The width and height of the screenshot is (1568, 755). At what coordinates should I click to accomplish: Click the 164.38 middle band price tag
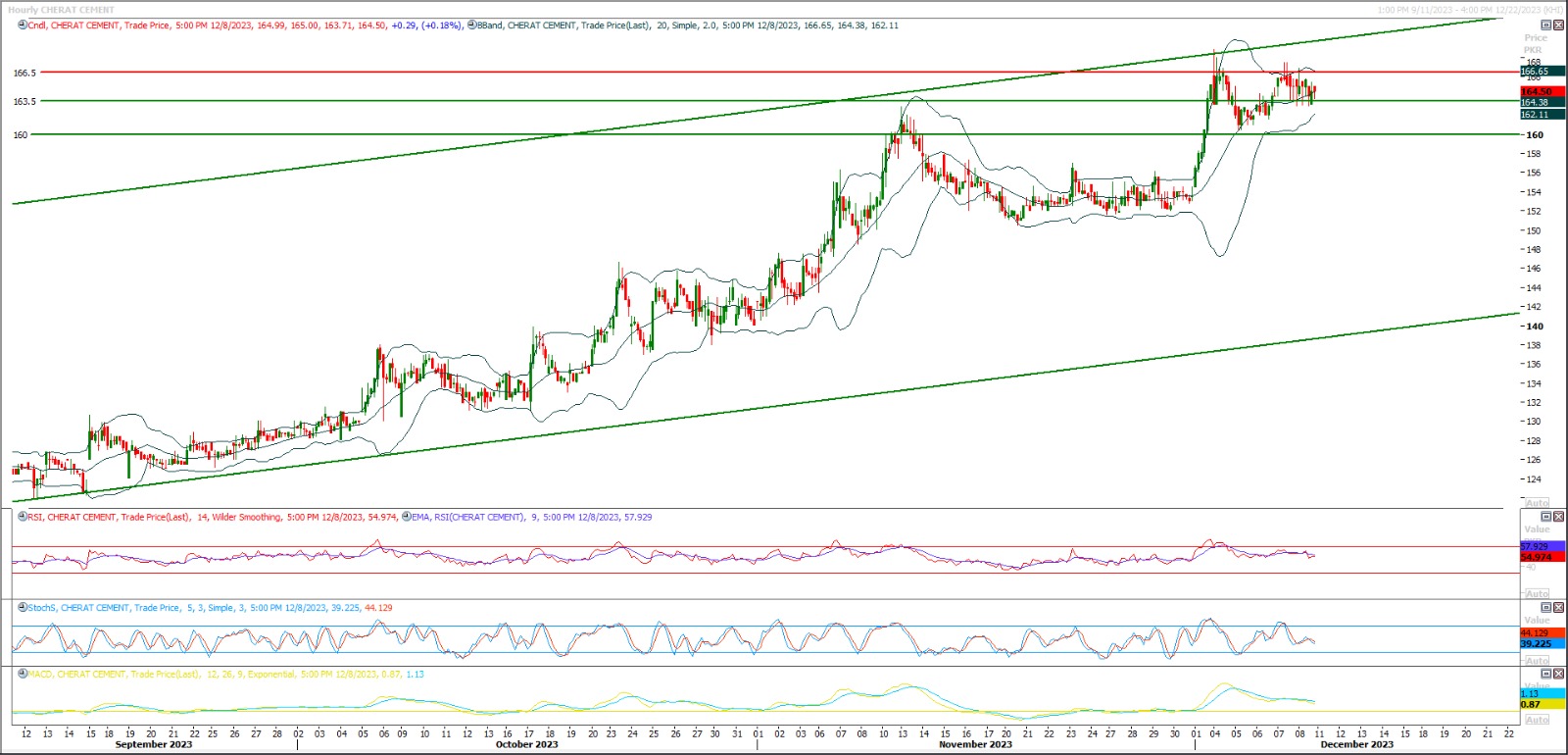[1542, 102]
